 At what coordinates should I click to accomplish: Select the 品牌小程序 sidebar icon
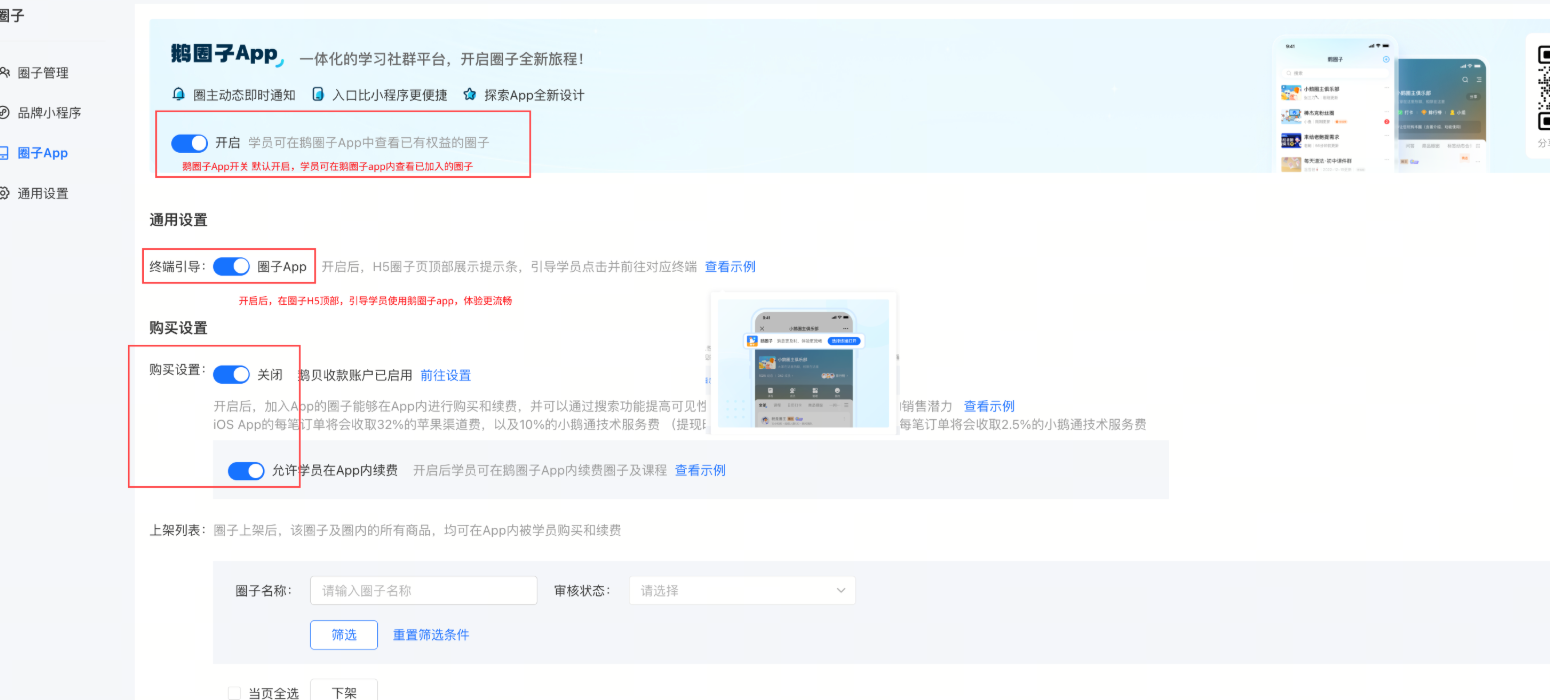point(8,112)
